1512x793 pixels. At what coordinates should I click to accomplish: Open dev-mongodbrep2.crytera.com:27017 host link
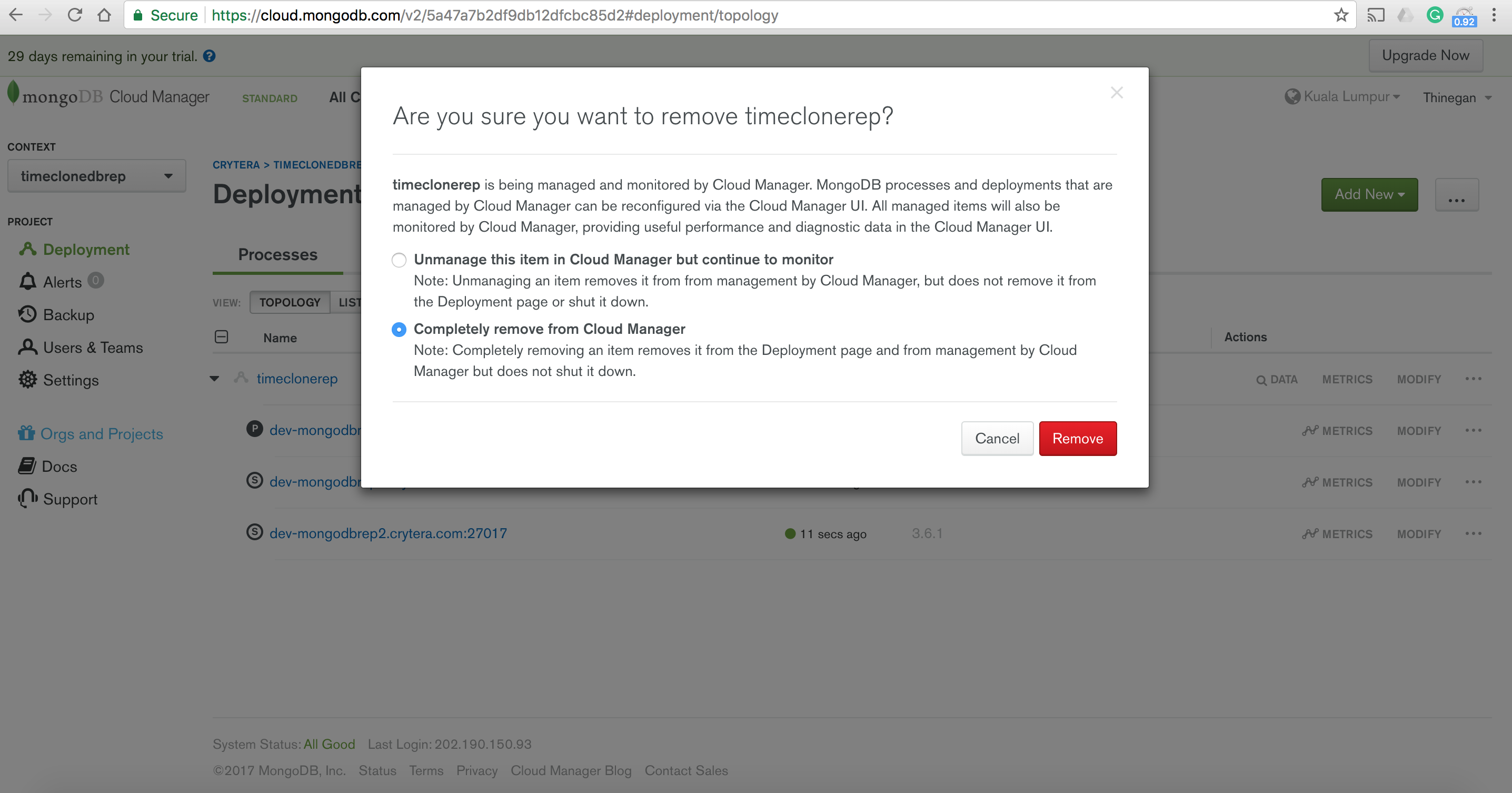coord(388,533)
